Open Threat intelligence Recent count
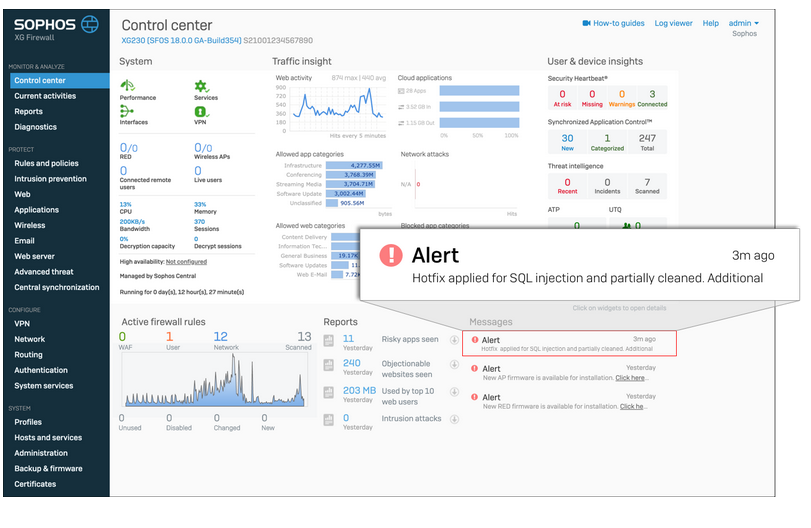The height and width of the screenshot is (528, 811). (x=567, y=186)
